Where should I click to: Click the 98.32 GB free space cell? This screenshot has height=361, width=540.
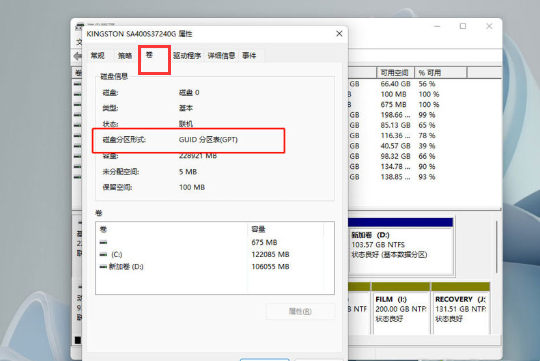click(395, 156)
